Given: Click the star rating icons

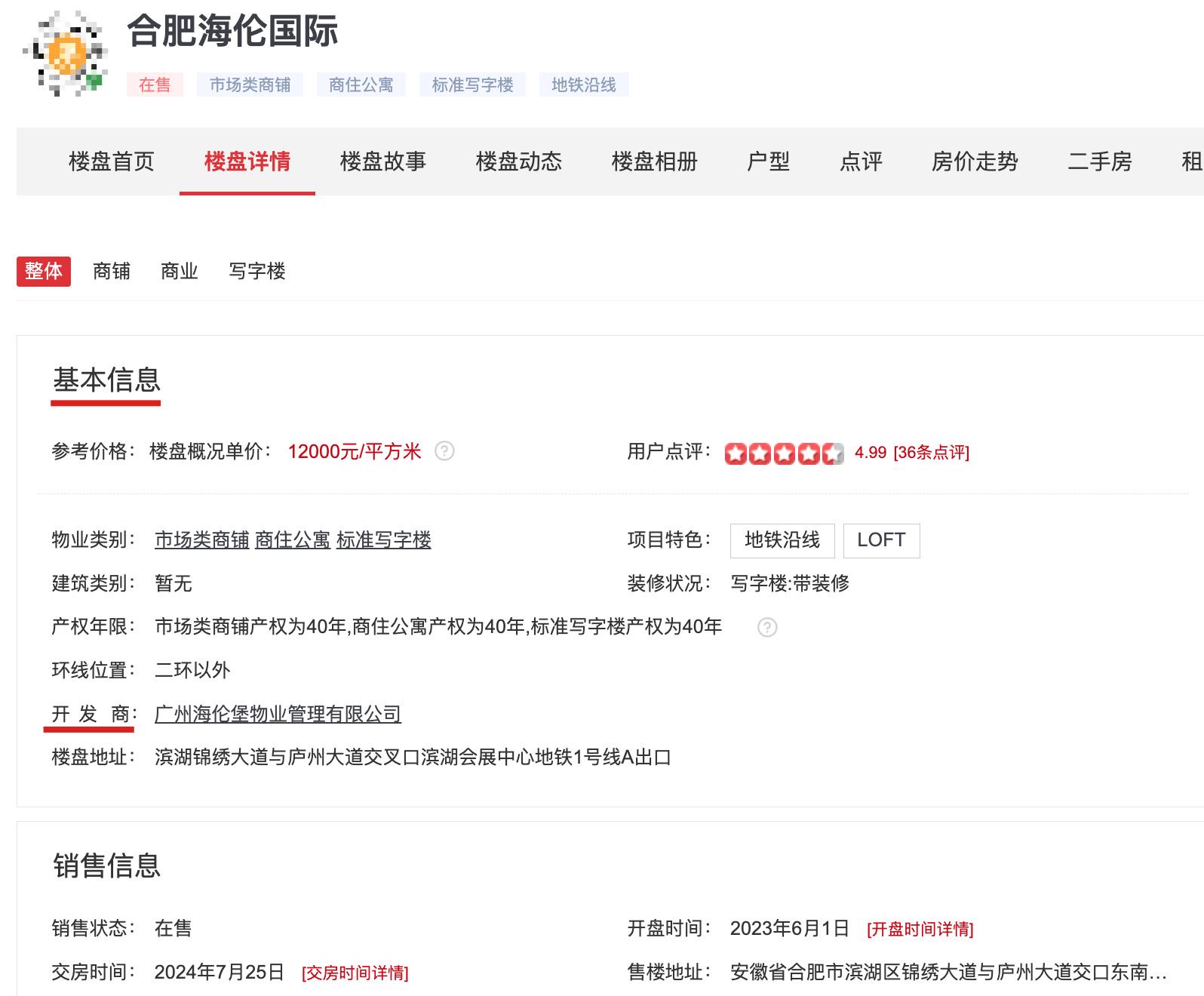Looking at the screenshot, I should point(784,453).
